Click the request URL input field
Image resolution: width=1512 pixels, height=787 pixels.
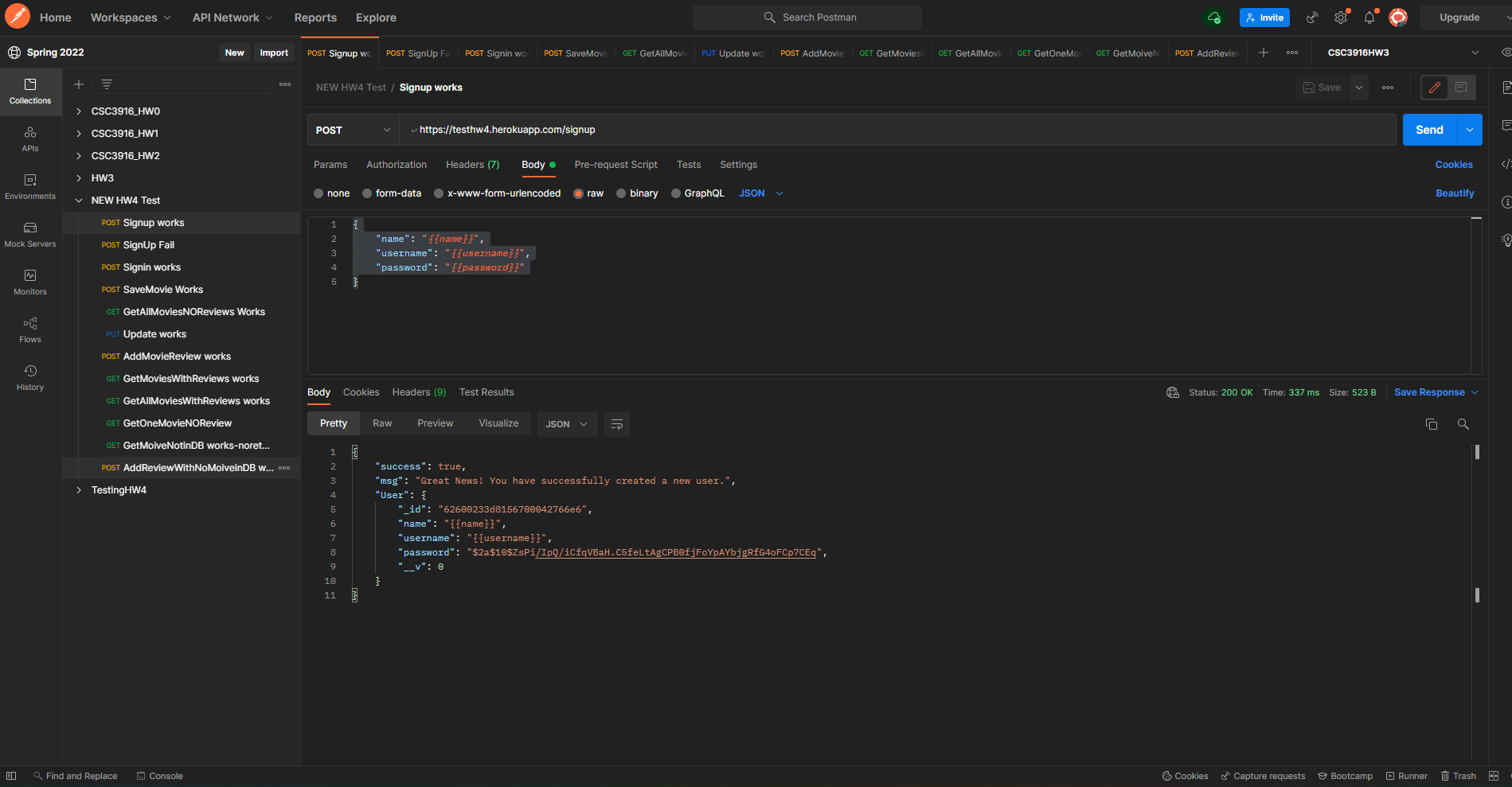tap(717, 129)
